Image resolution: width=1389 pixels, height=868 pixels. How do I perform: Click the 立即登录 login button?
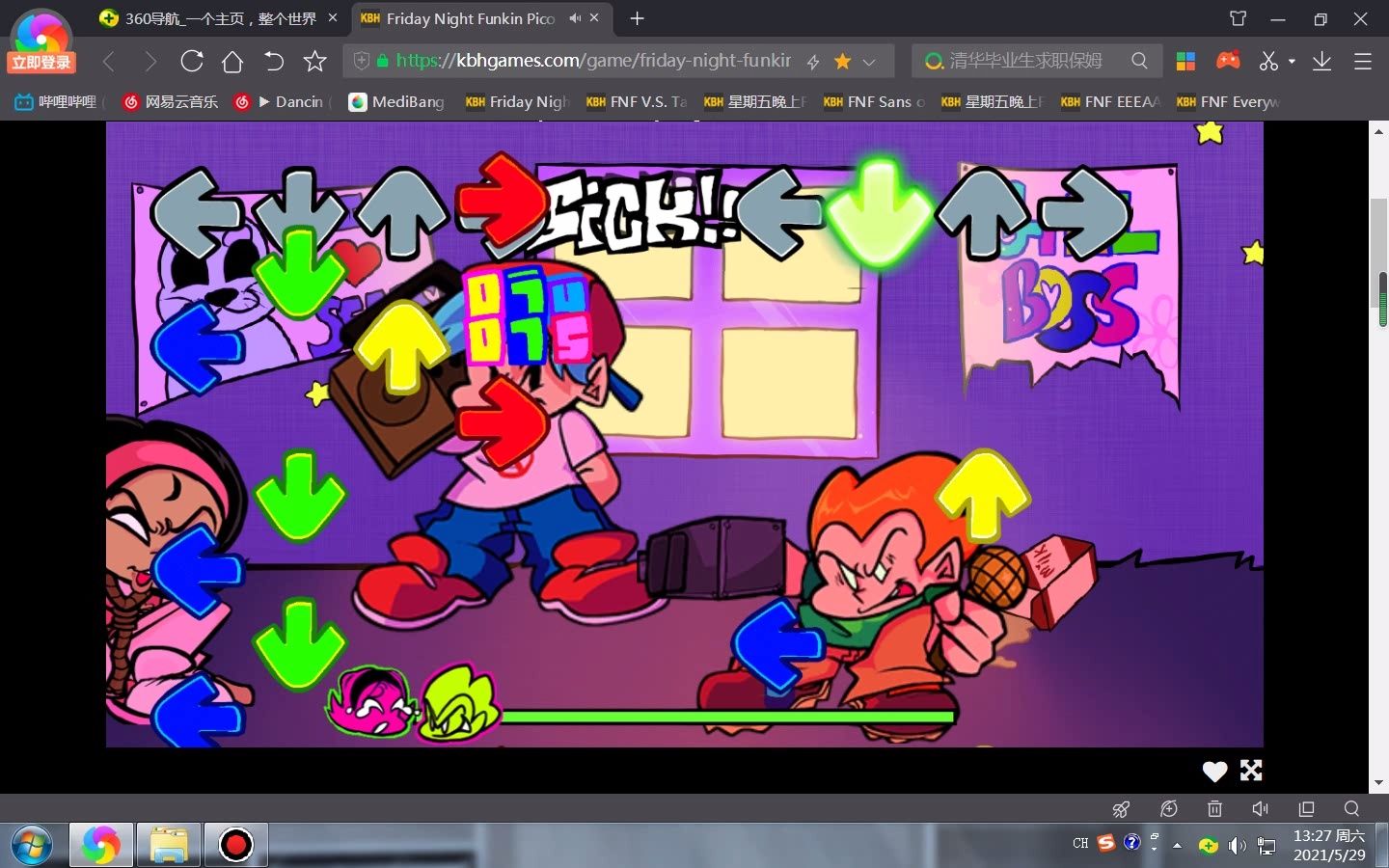tap(41, 63)
